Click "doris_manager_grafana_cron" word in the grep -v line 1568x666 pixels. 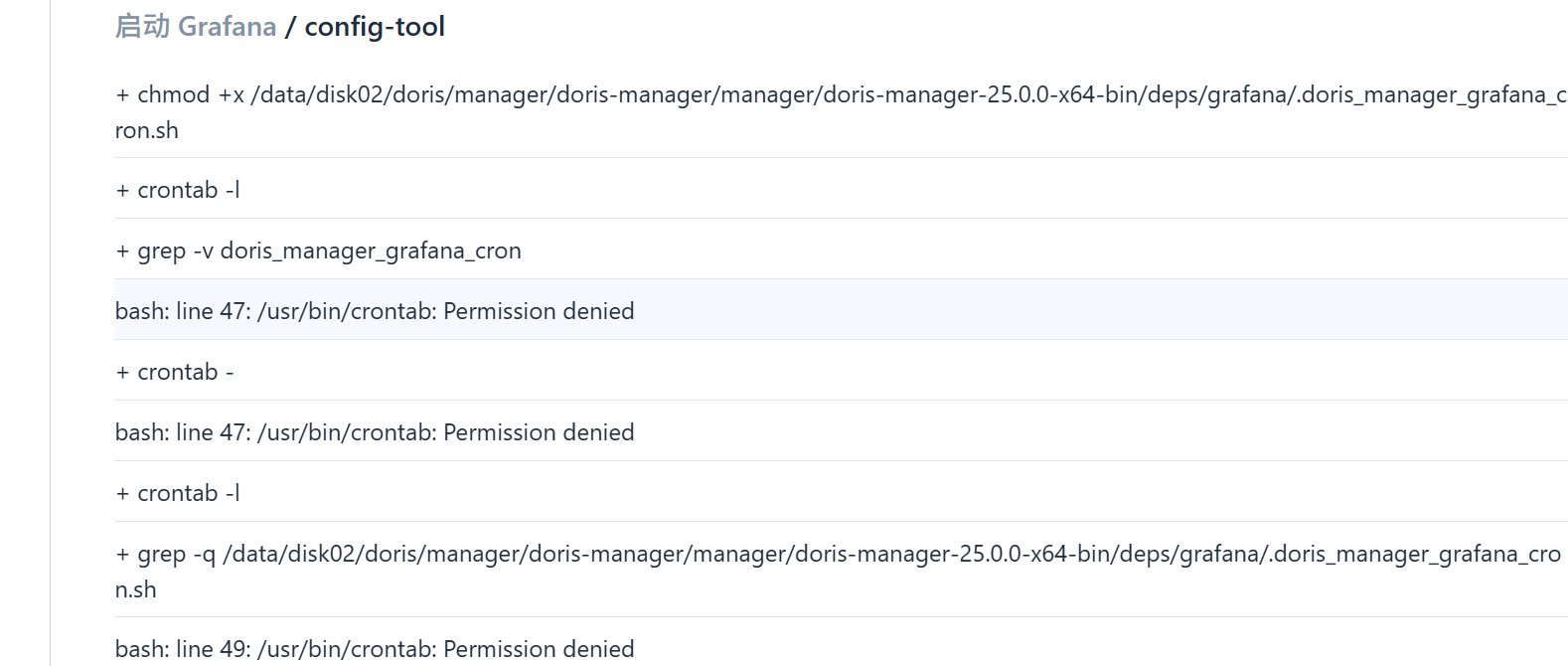click(x=371, y=250)
